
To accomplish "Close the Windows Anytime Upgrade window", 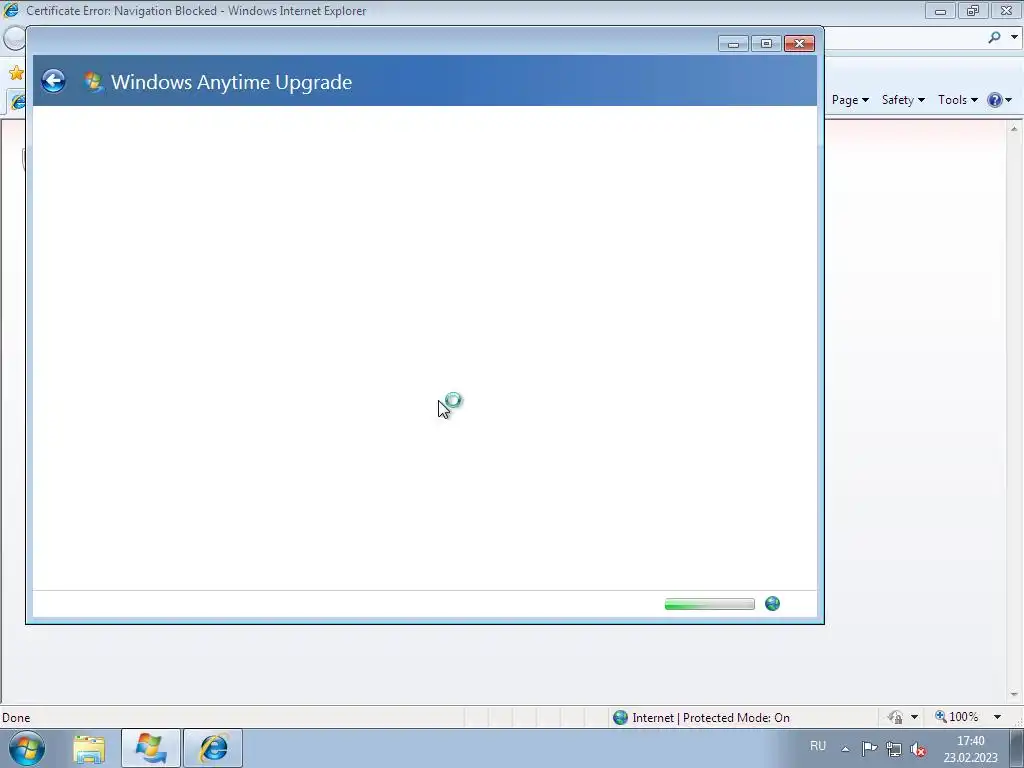I will [x=799, y=44].
